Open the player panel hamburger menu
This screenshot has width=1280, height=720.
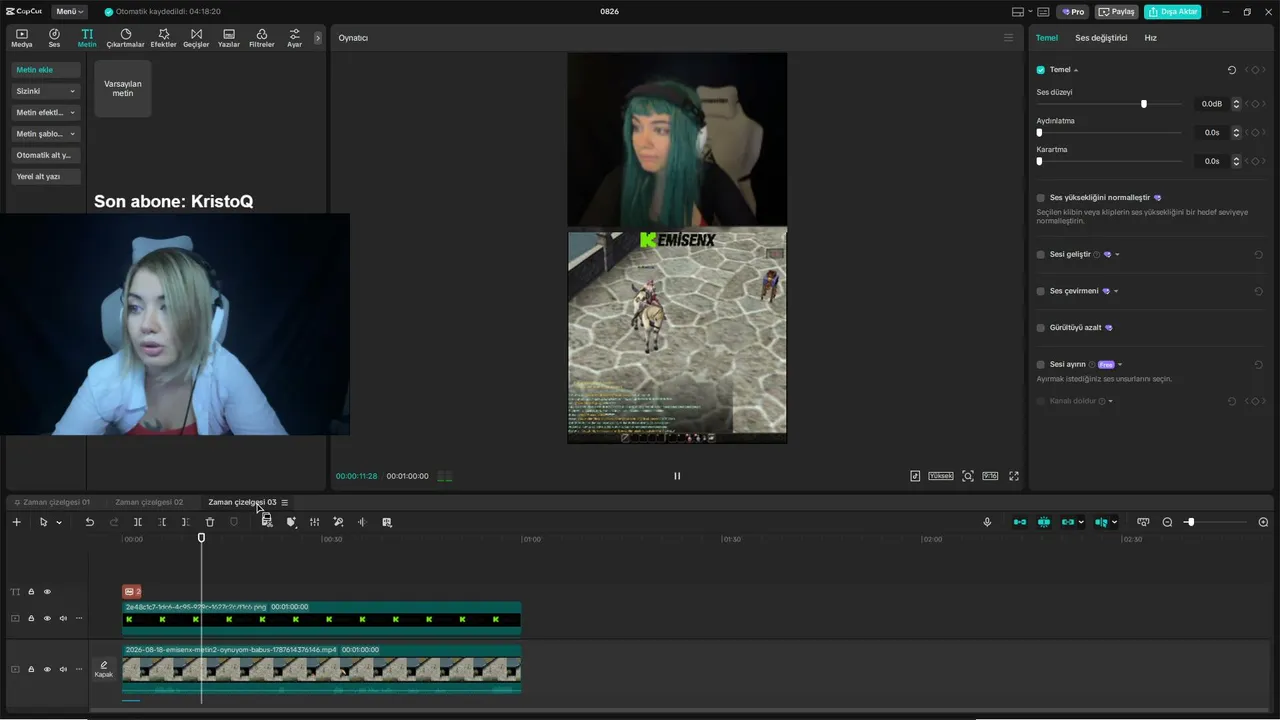(1008, 38)
